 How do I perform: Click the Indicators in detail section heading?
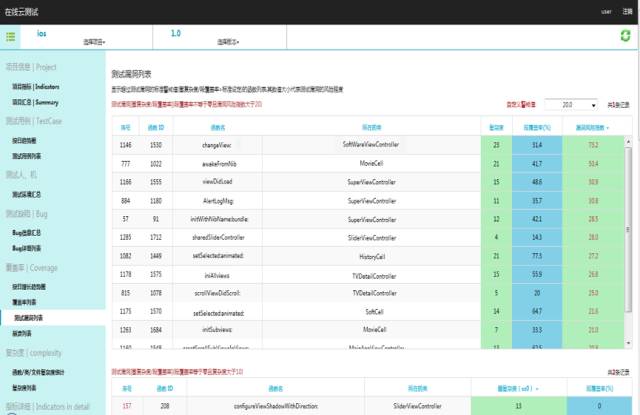pyautogui.click(x=47, y=407)
